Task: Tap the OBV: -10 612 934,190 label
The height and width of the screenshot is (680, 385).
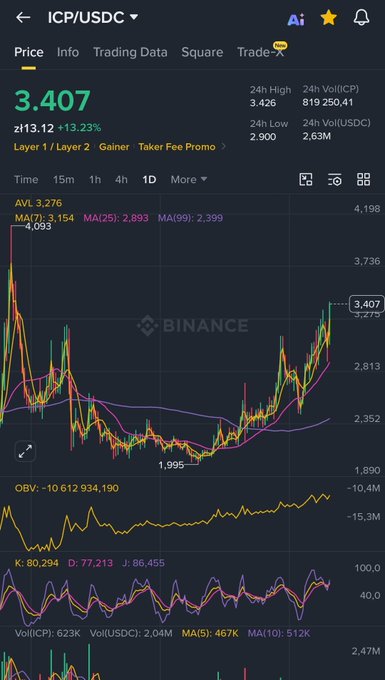Action: point(67,488)
